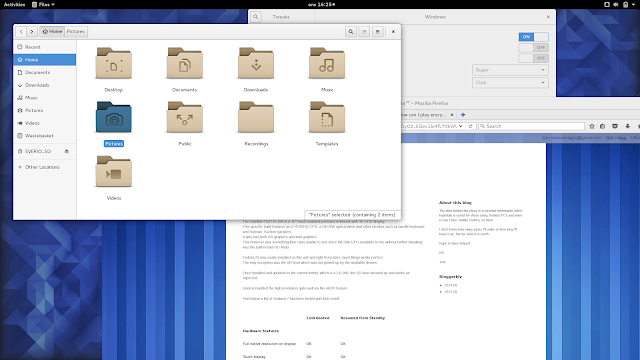Viewport: 640px width, 360px height.
Task: Focus the Firefox Search field
Action: [x=531, y=126]
